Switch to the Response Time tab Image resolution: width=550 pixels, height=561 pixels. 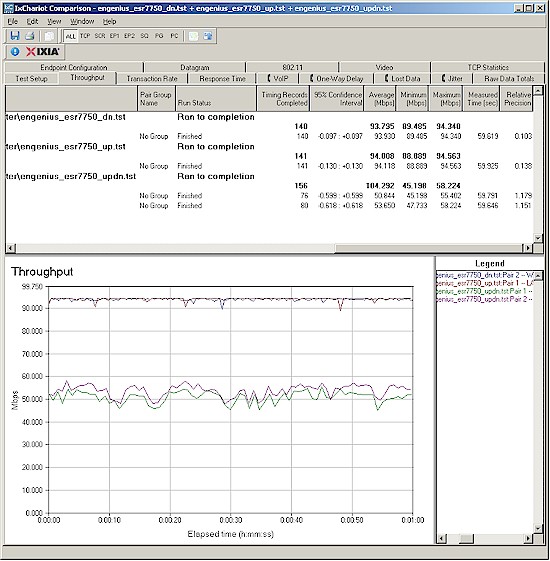(223, 78)
